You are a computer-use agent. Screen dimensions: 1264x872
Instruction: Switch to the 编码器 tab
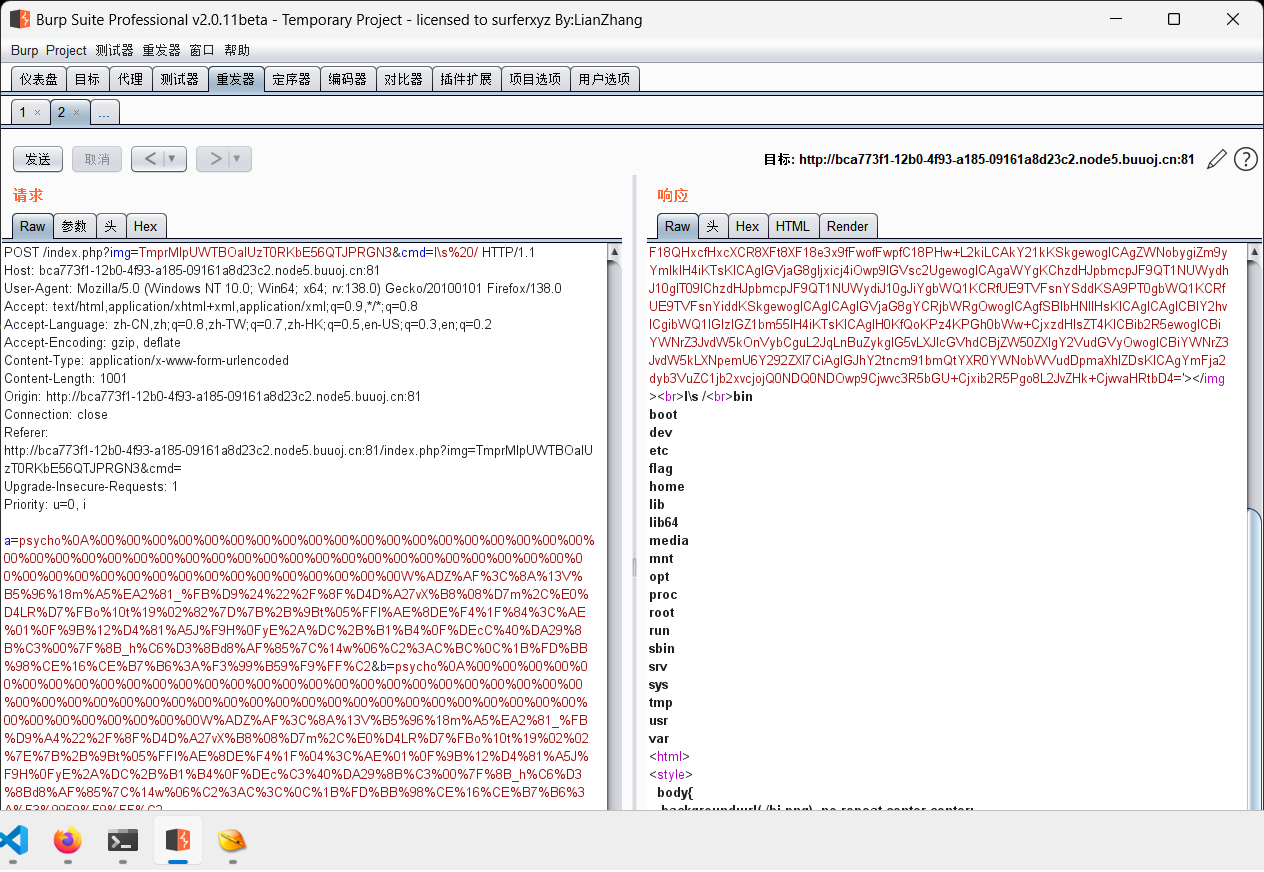(348, 79)
